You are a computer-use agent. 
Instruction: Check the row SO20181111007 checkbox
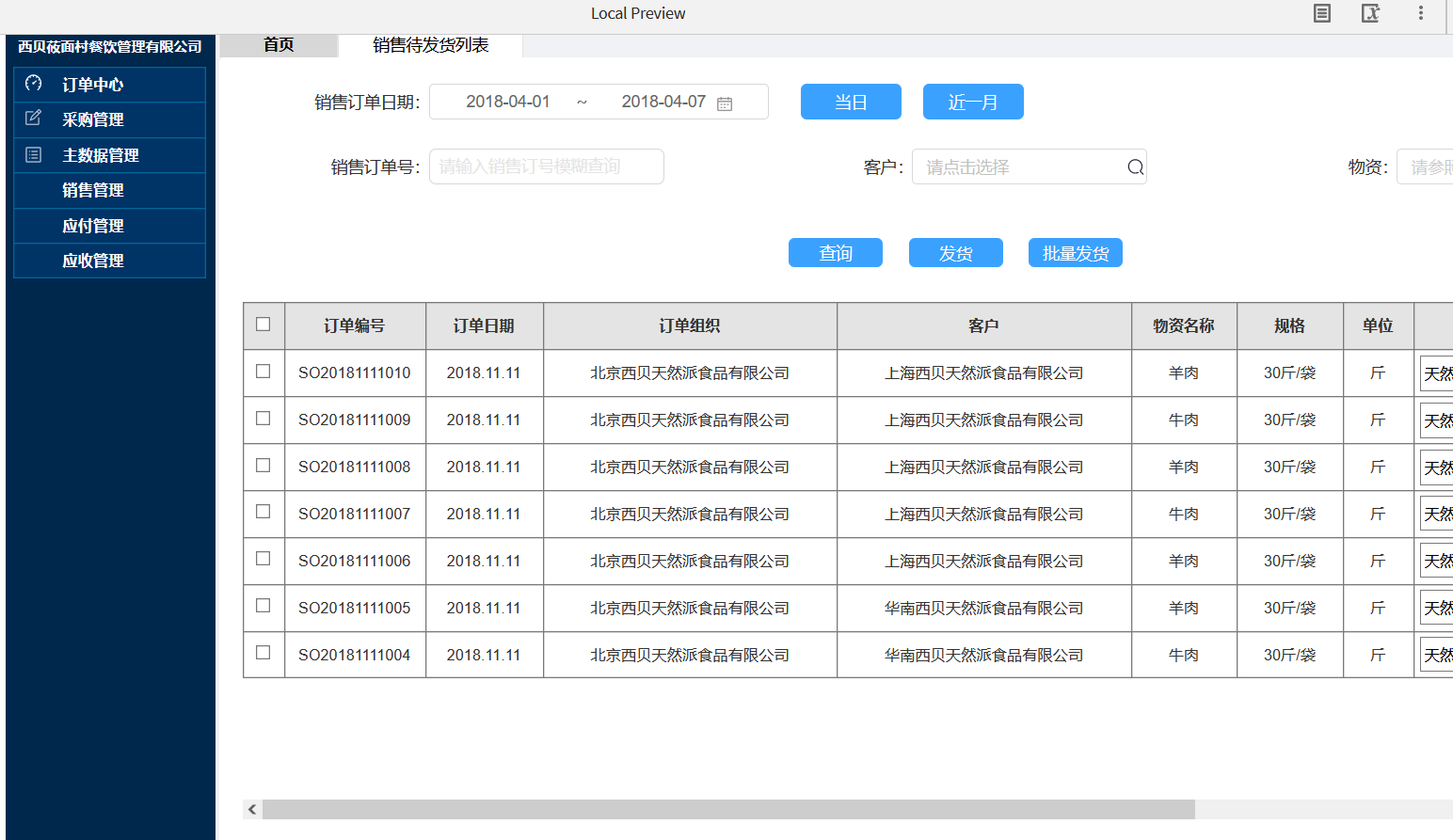point(263,512)
